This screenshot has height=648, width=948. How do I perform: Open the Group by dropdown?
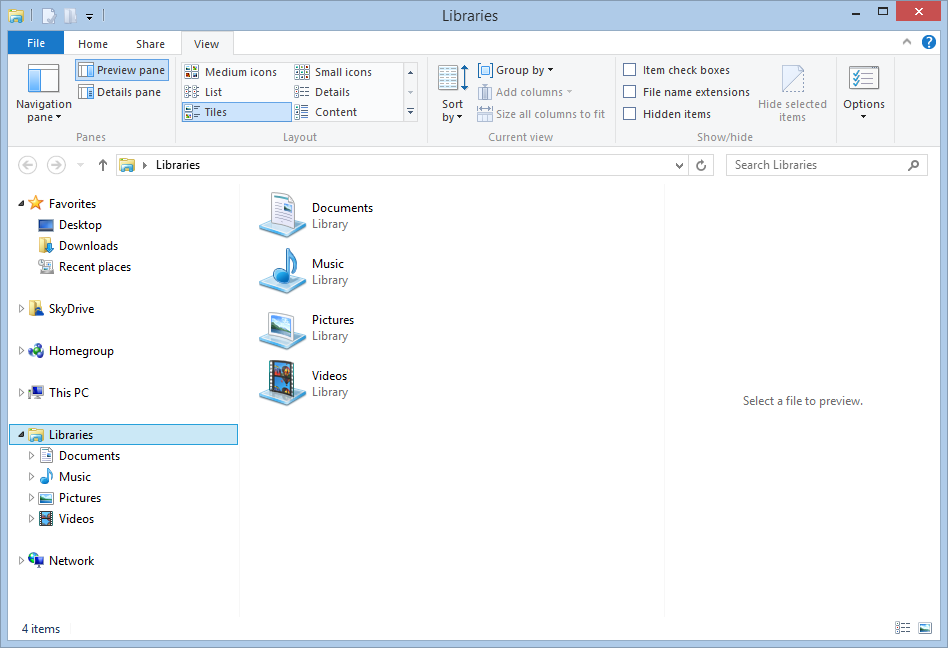(x=516, y=70)
